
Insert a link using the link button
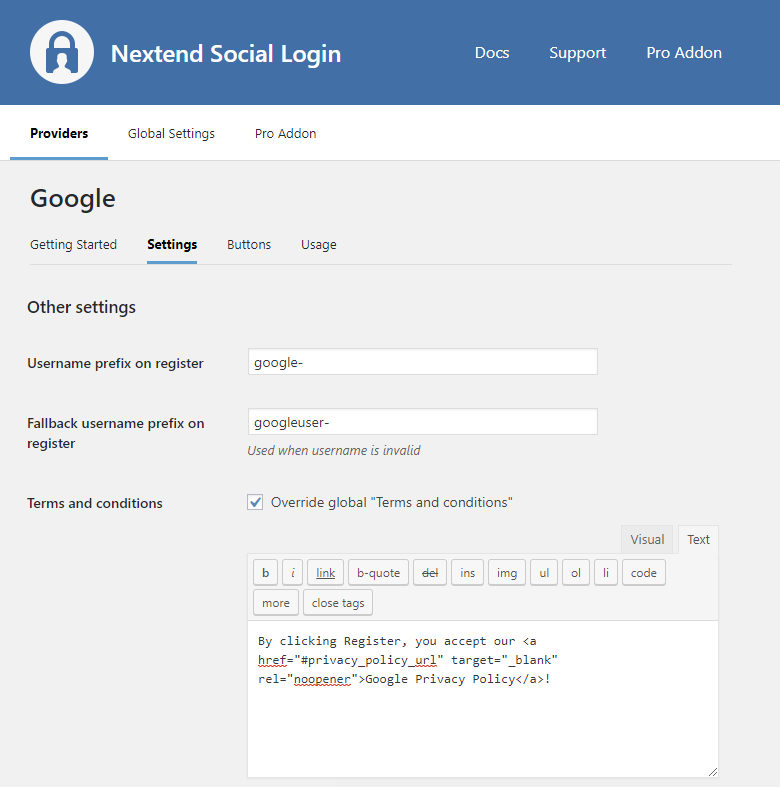point(325,572)
